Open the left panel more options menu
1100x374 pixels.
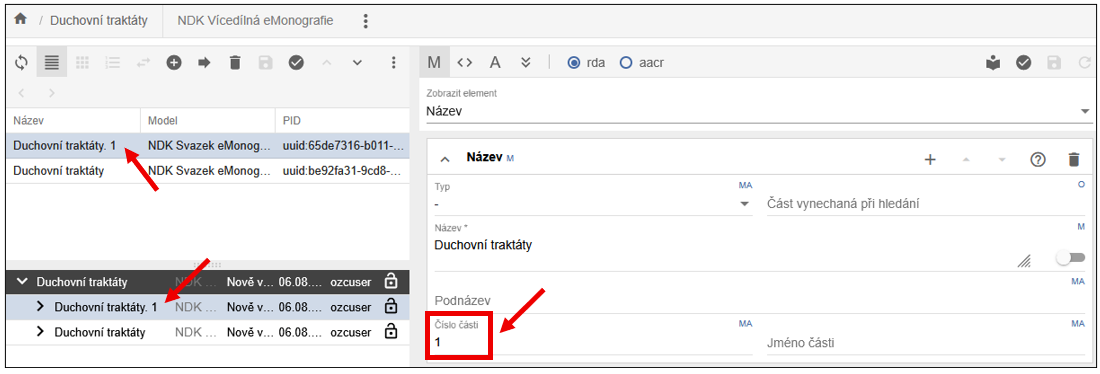(394, 62)
